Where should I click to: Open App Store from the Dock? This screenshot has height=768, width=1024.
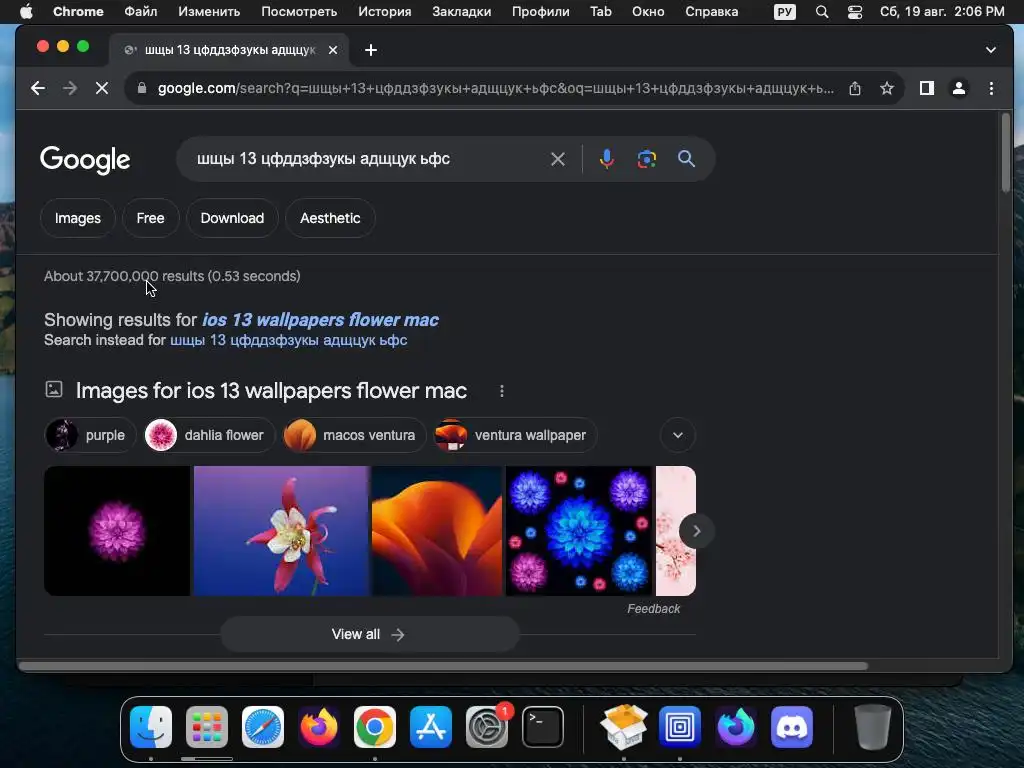pyautogui.click(x=431, y=727)
